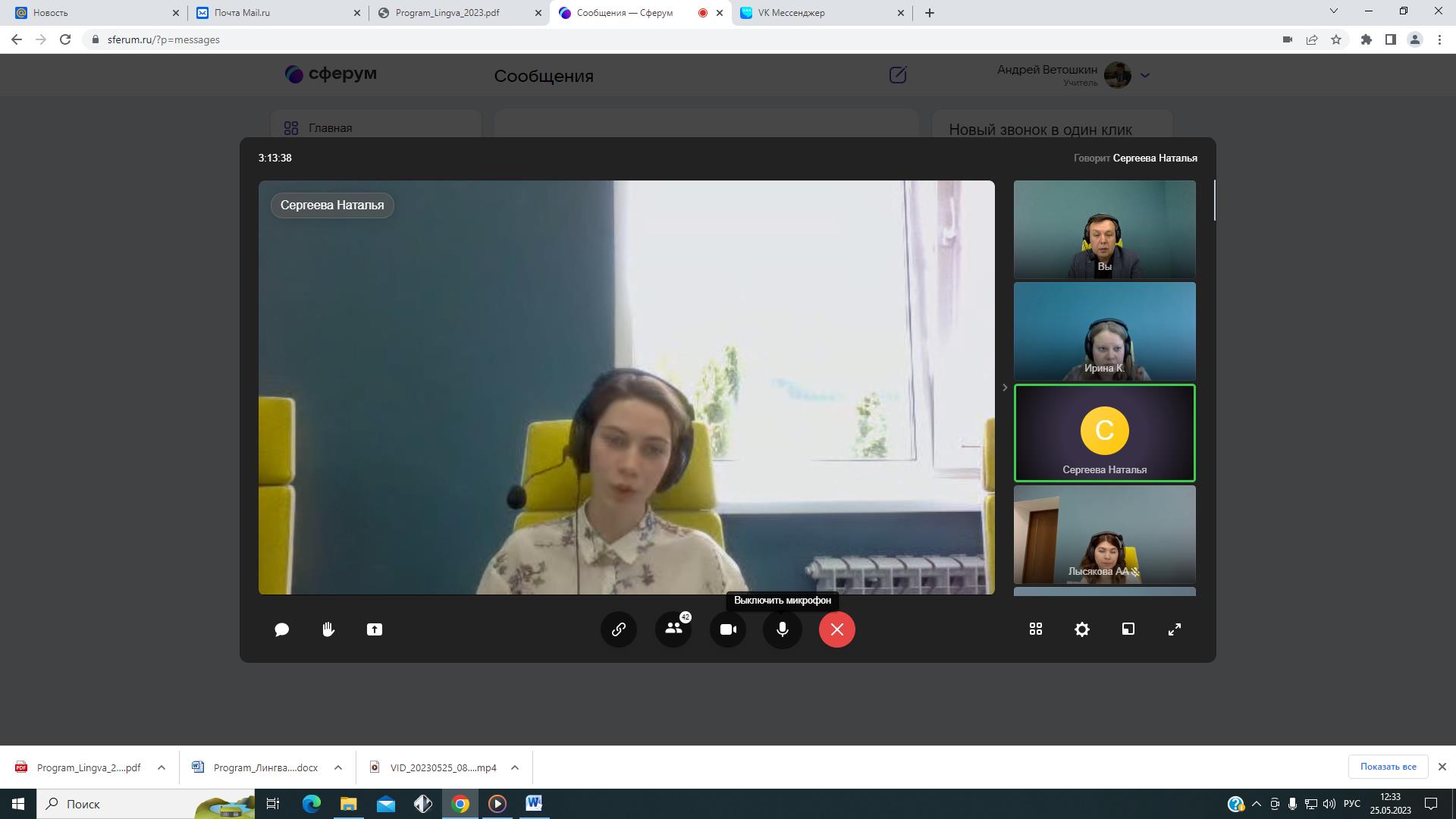The width and height of the screenshot is (1456, 819).
Task: Start screen sharing in call
Action: click(x=375, y=629)
